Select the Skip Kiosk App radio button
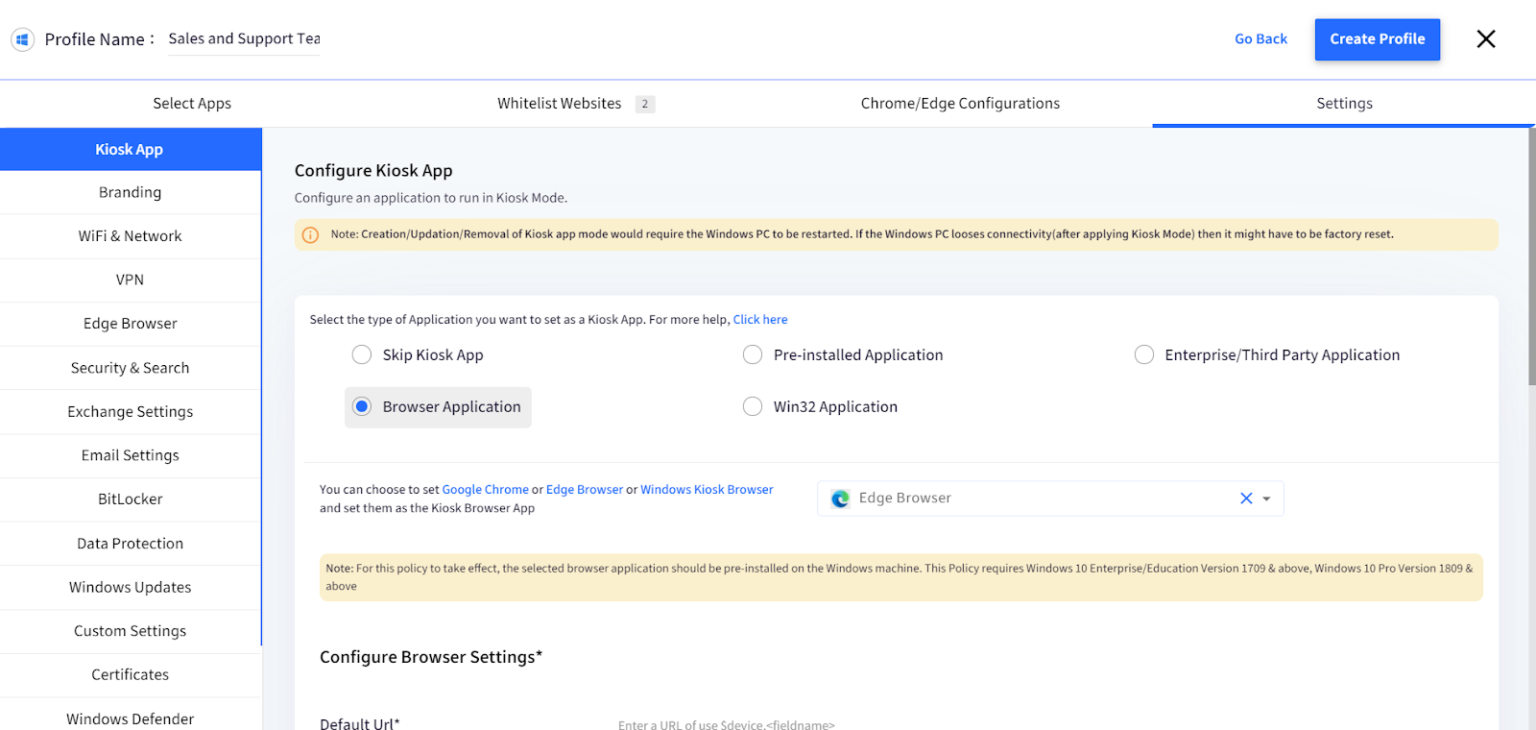 362,355
